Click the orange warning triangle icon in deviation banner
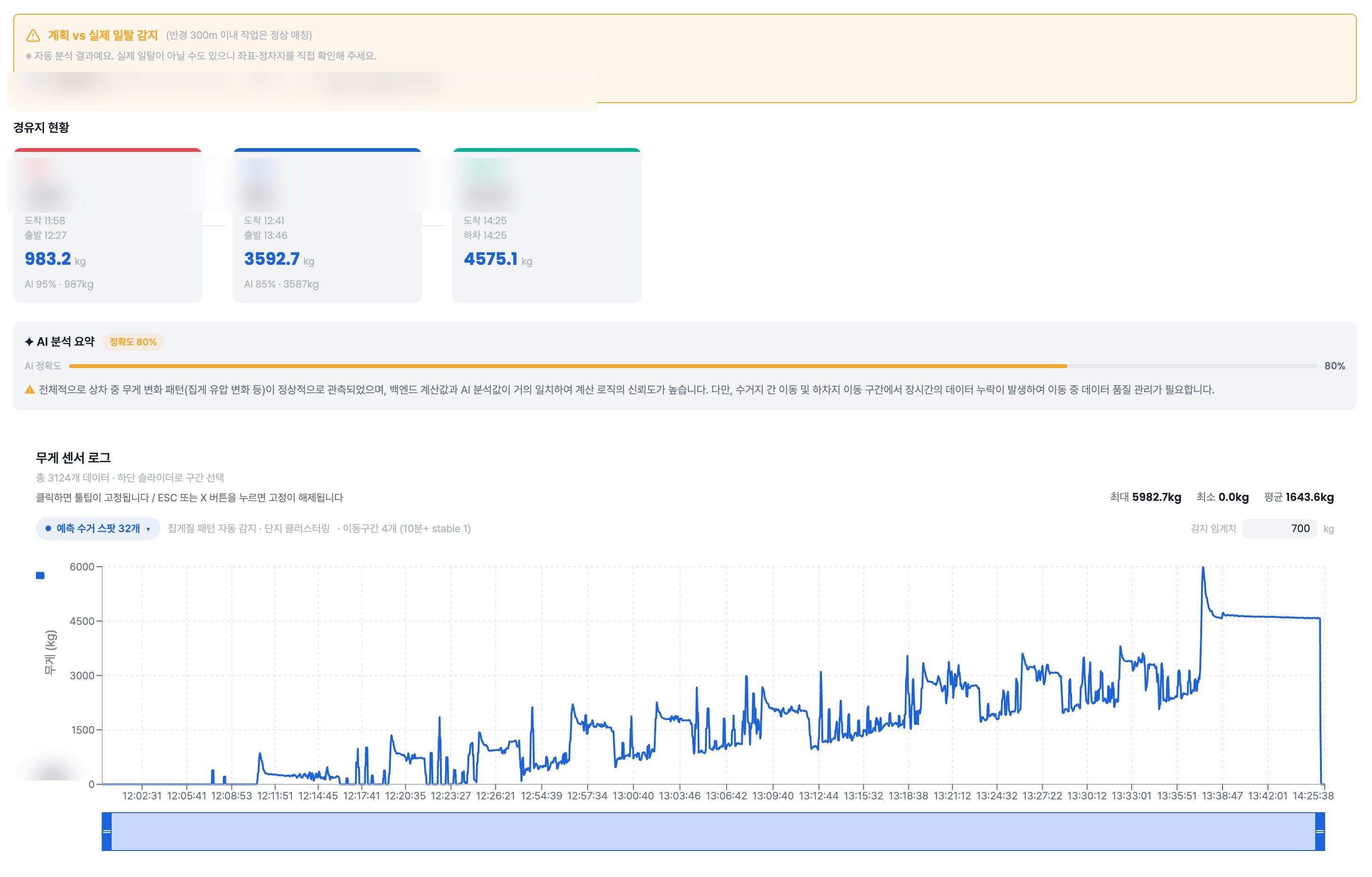The image size is (1372, 877). point(33,35)
